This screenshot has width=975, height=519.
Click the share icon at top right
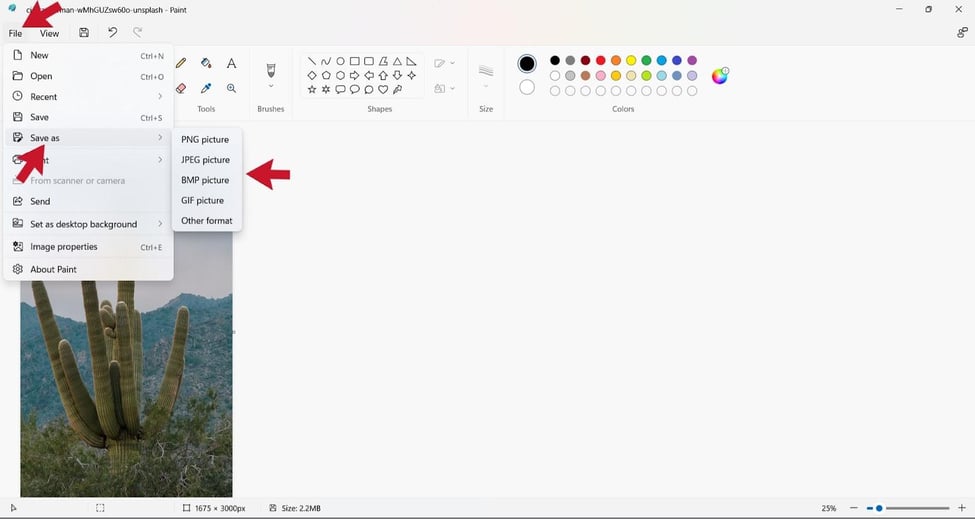[962, 33]
